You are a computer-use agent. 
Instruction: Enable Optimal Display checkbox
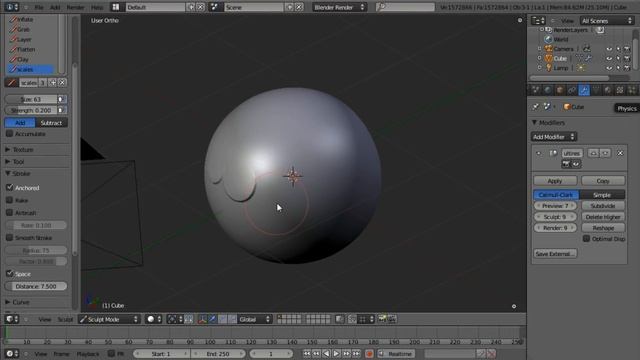pyautogui.click(x=587, y=239)
